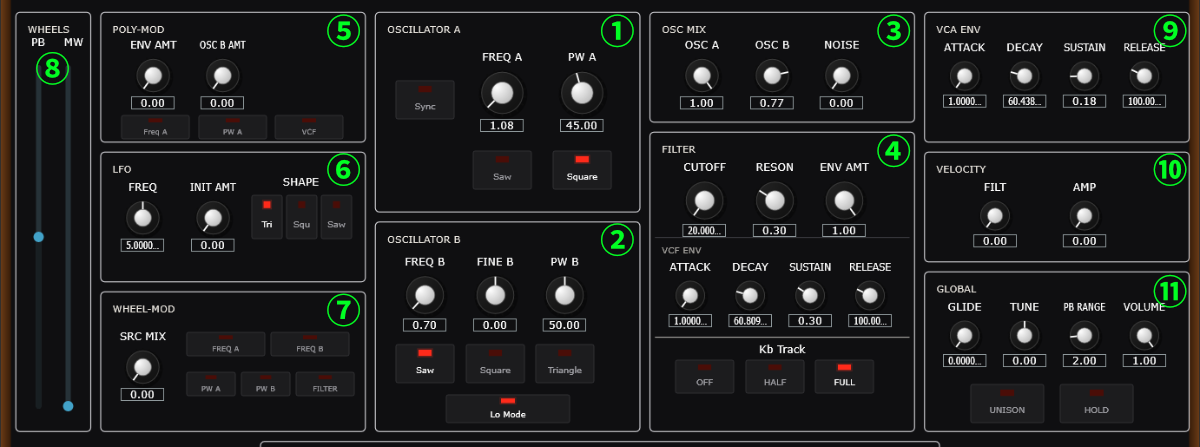Screen dimensions: 1200x447
Task: Click the filter CUTOFF knob
Action: 704,201
